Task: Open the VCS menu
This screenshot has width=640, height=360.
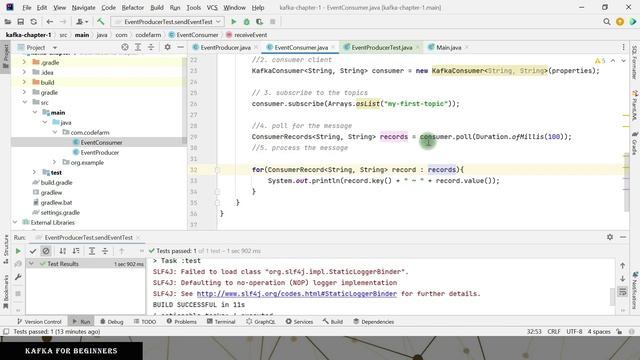Action: [x=212, y=7]
